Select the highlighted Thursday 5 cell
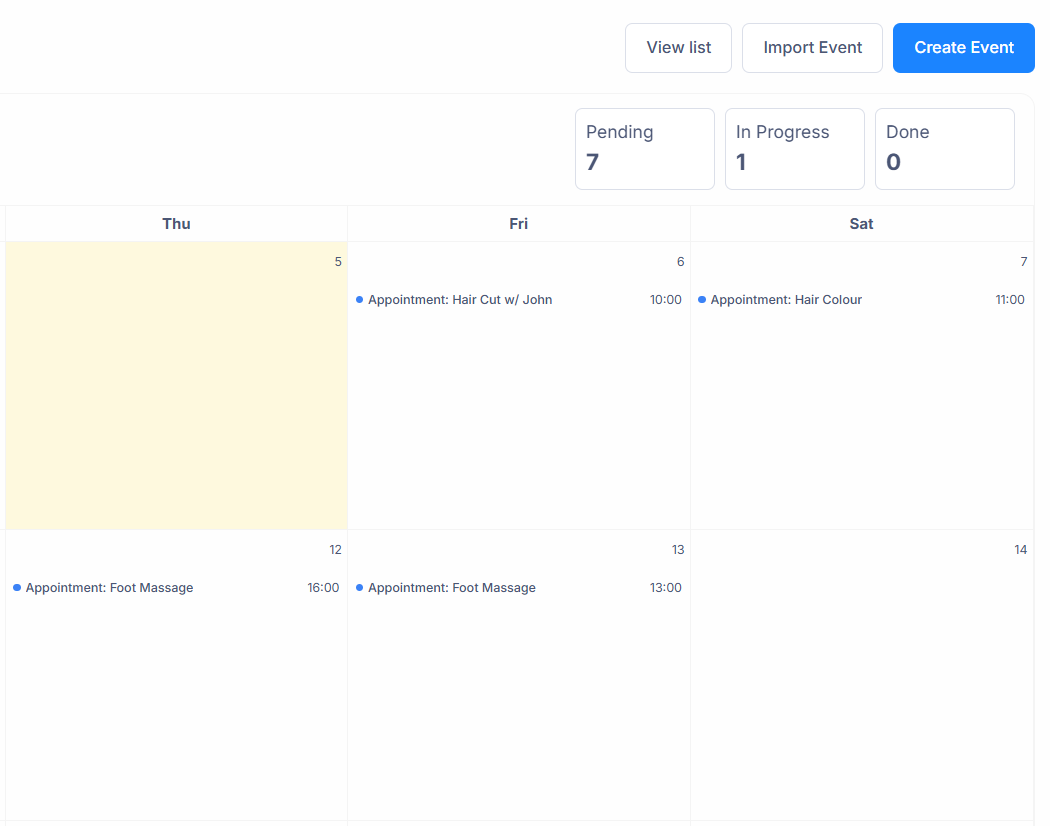1050x826 pixels. tap(176, 400)
